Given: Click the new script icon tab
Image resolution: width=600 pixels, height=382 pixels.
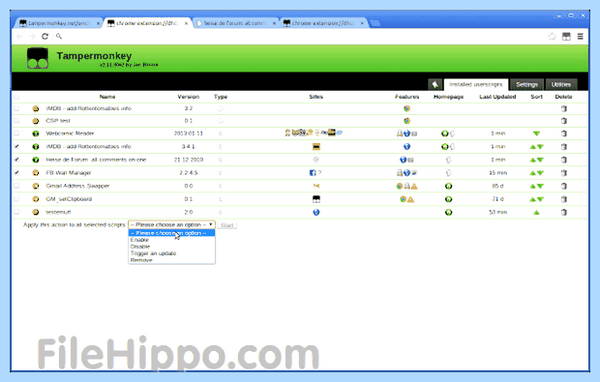Looking at the screenshot, I should (435, 84).
